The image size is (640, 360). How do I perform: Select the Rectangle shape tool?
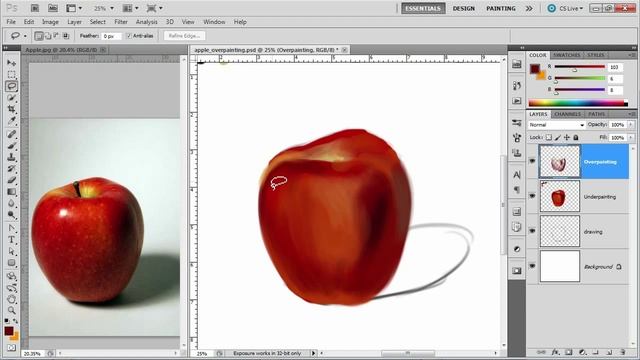[x=11, y=263]
